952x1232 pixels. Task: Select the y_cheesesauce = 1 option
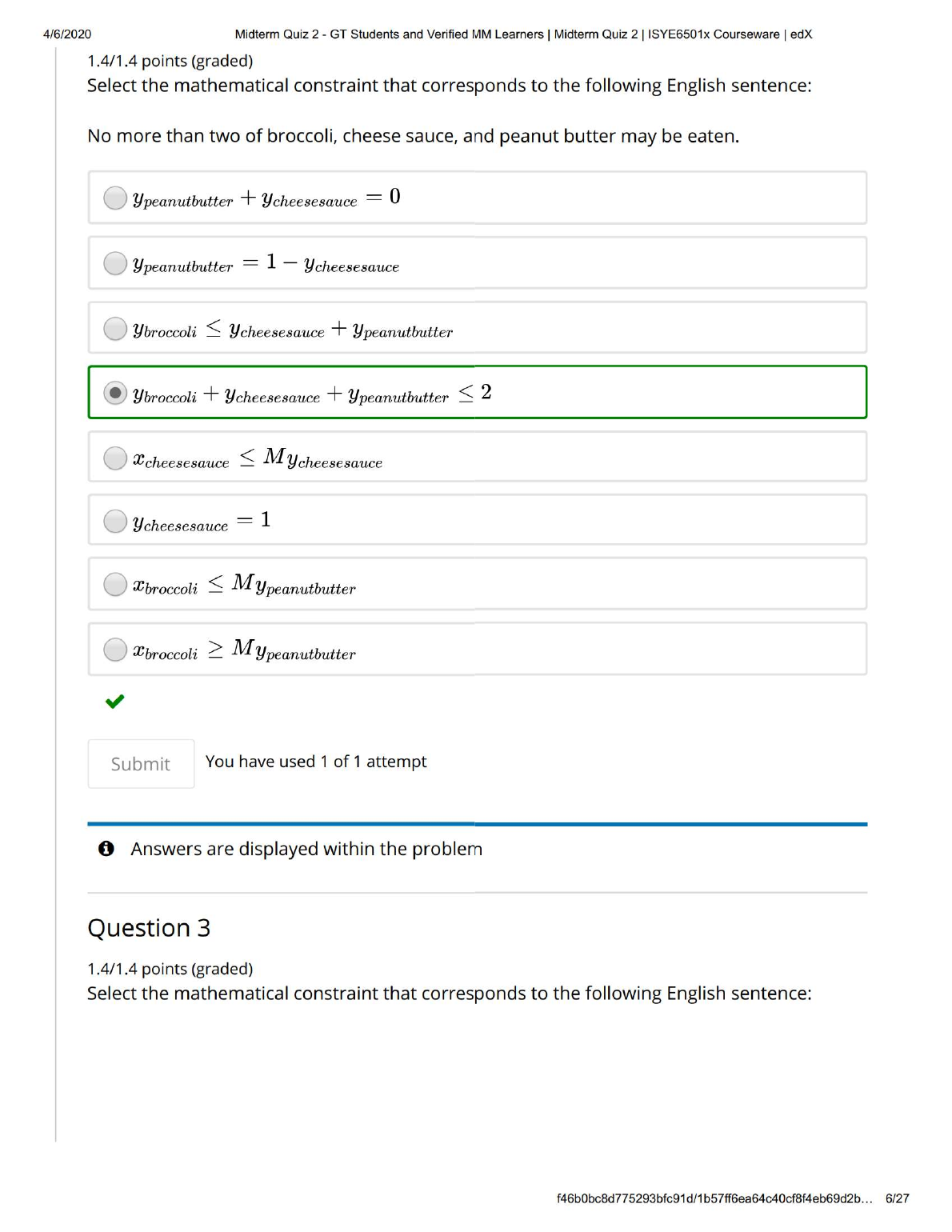click(116, 522)
